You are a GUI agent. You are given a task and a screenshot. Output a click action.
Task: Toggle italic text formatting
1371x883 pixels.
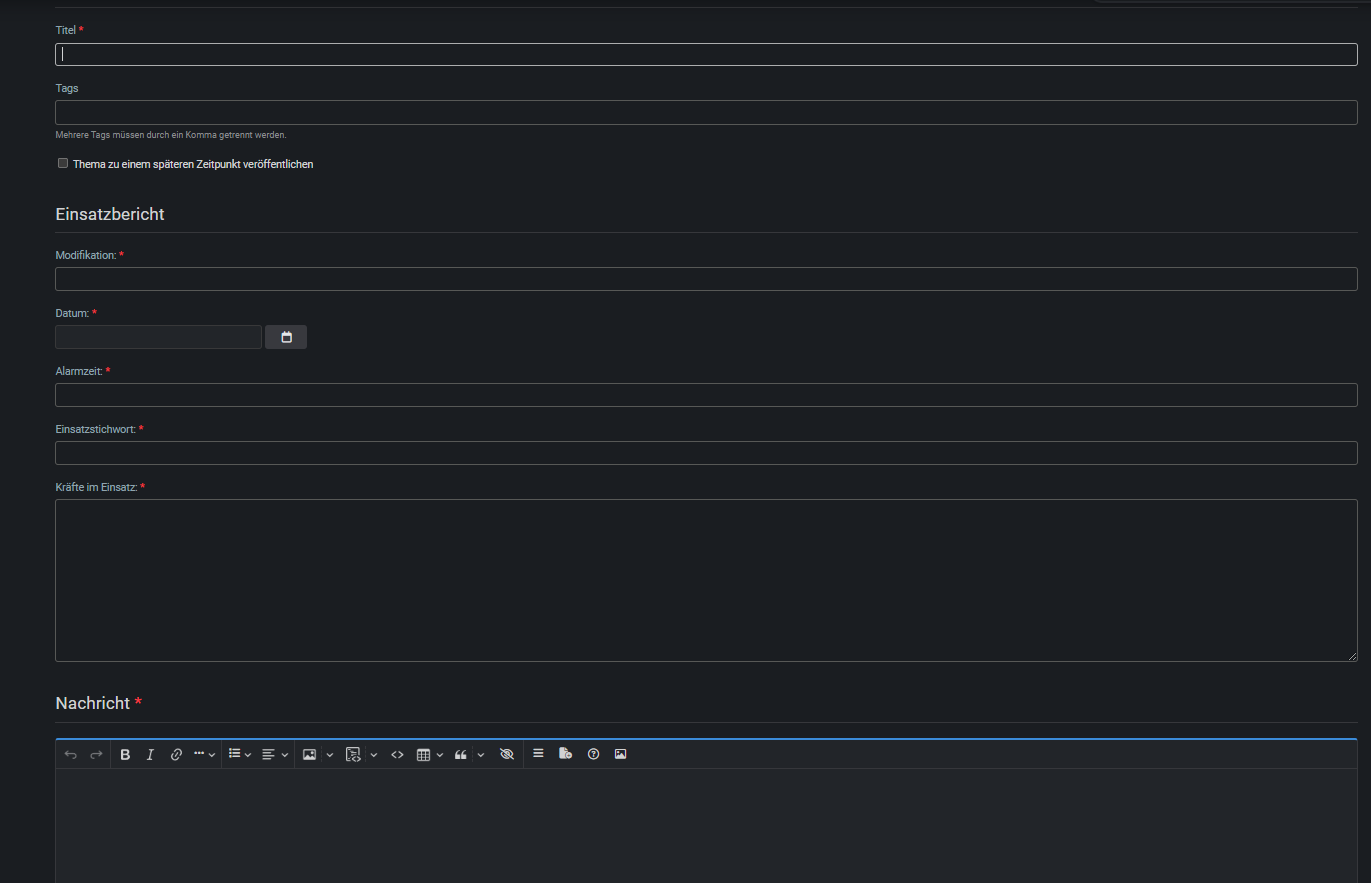pyautogui.click(x=150, y=754)
